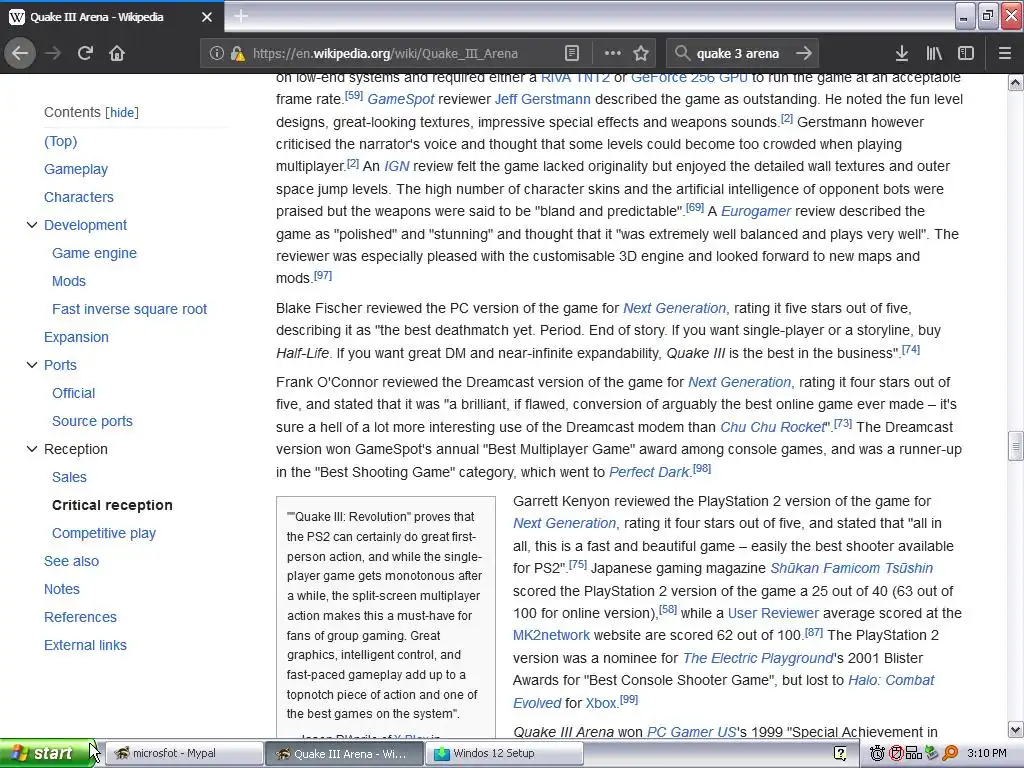The width and height of the screenshot is (1024, 768).
Task: Open the alarm clock tray icon
Action: pos(877,754)
